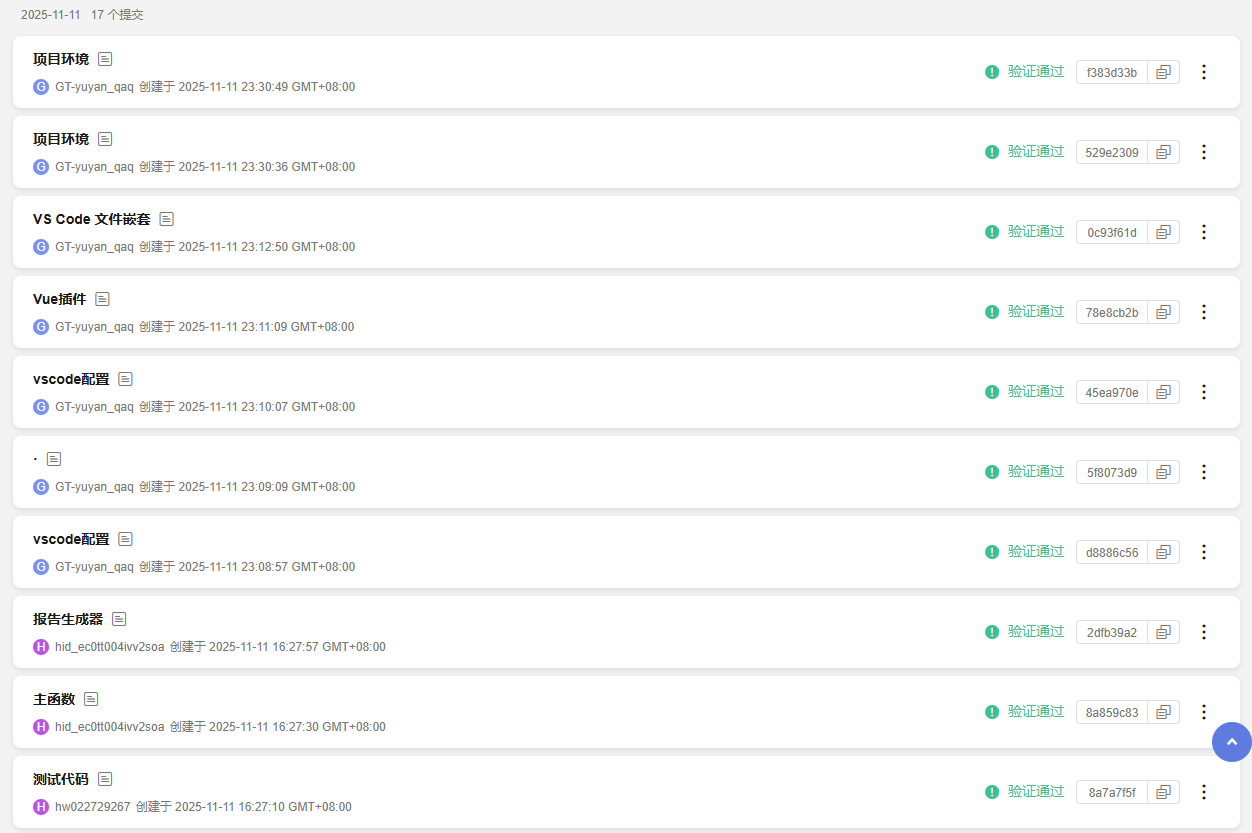Show description icon for 23:08:57 vscode配置 commit
This screenshot has height=833, width=1252.
[125, 539]
